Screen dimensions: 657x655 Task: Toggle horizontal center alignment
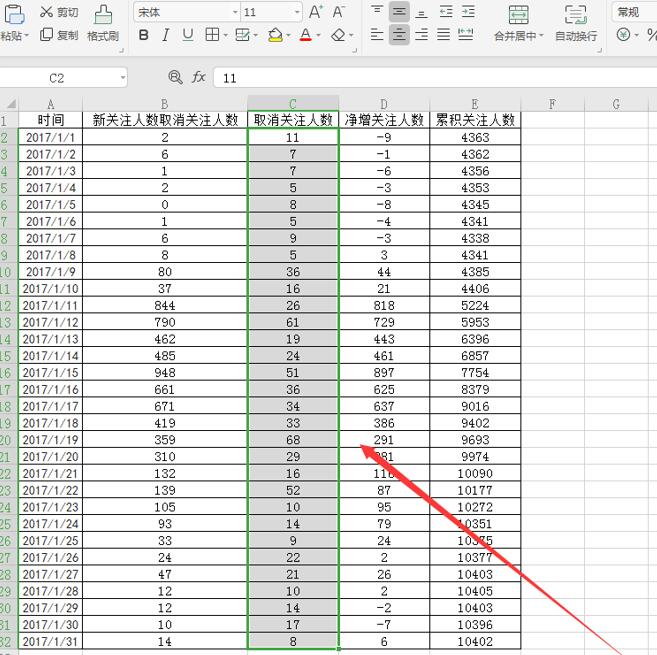coord(399,34)
